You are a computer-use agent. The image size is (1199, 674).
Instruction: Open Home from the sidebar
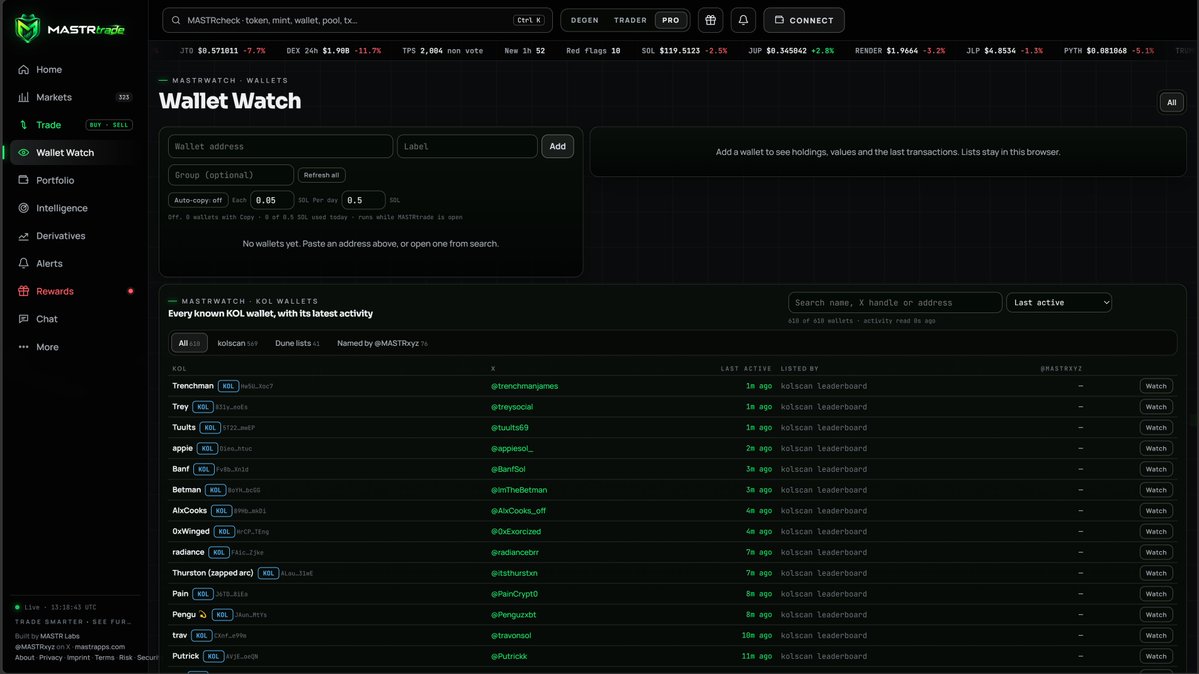pyautogui.click(x=49, y=70)
